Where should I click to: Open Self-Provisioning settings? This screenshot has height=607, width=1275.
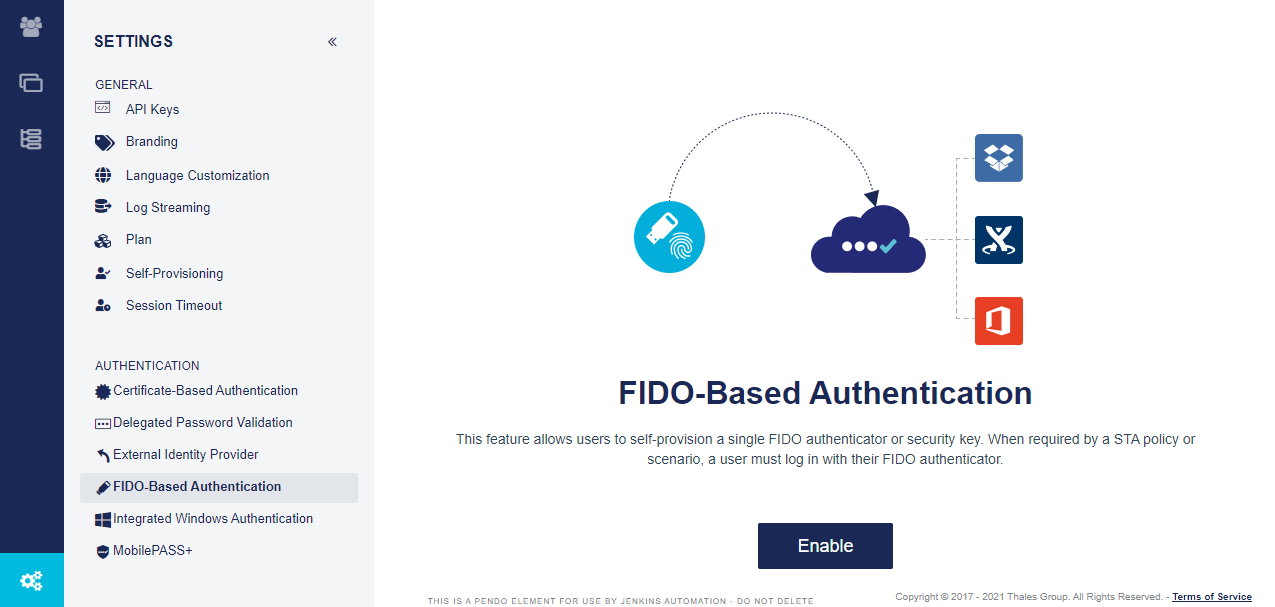click(x=174, y=273)
